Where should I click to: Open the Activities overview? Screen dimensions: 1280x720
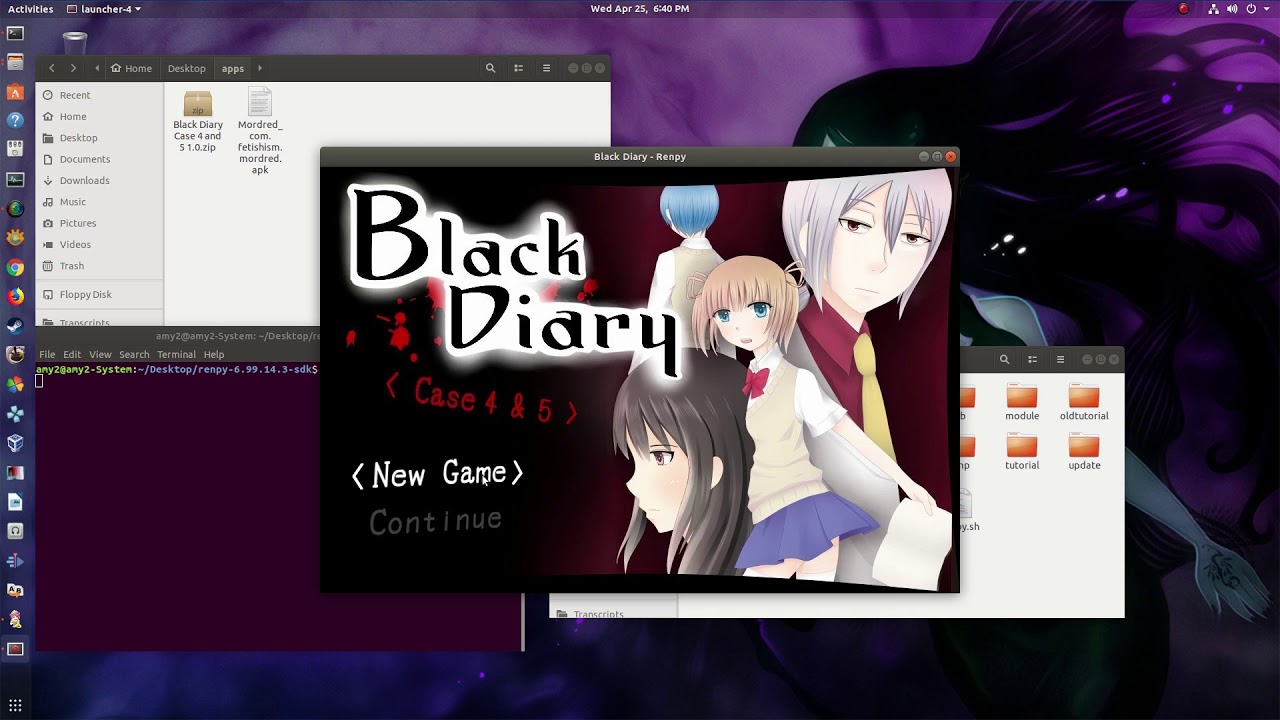(30, 9)
